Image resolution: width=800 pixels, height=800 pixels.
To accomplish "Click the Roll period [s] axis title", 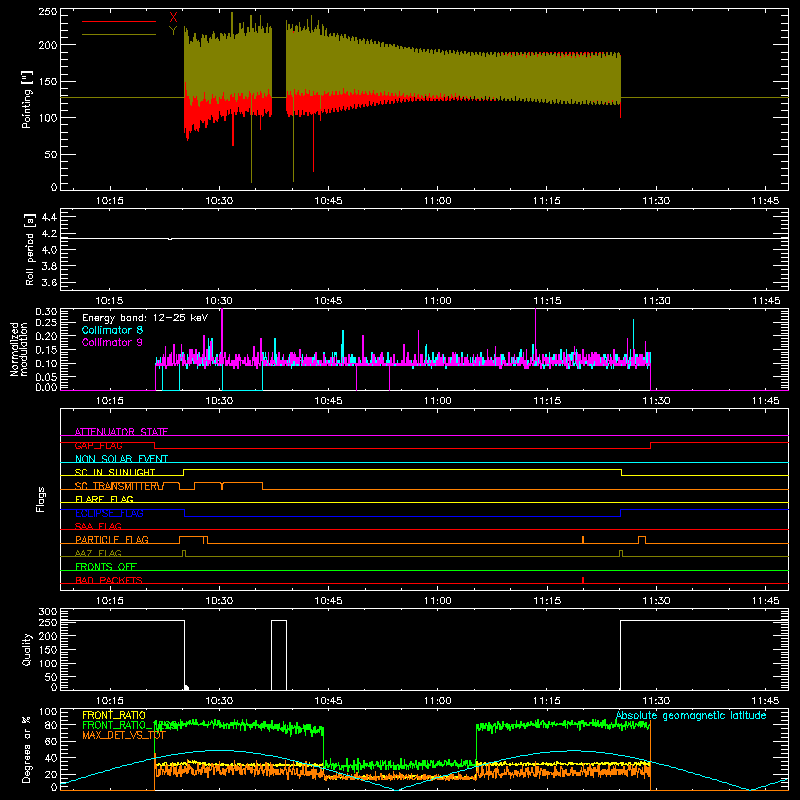I will click(x=29, y=249).
